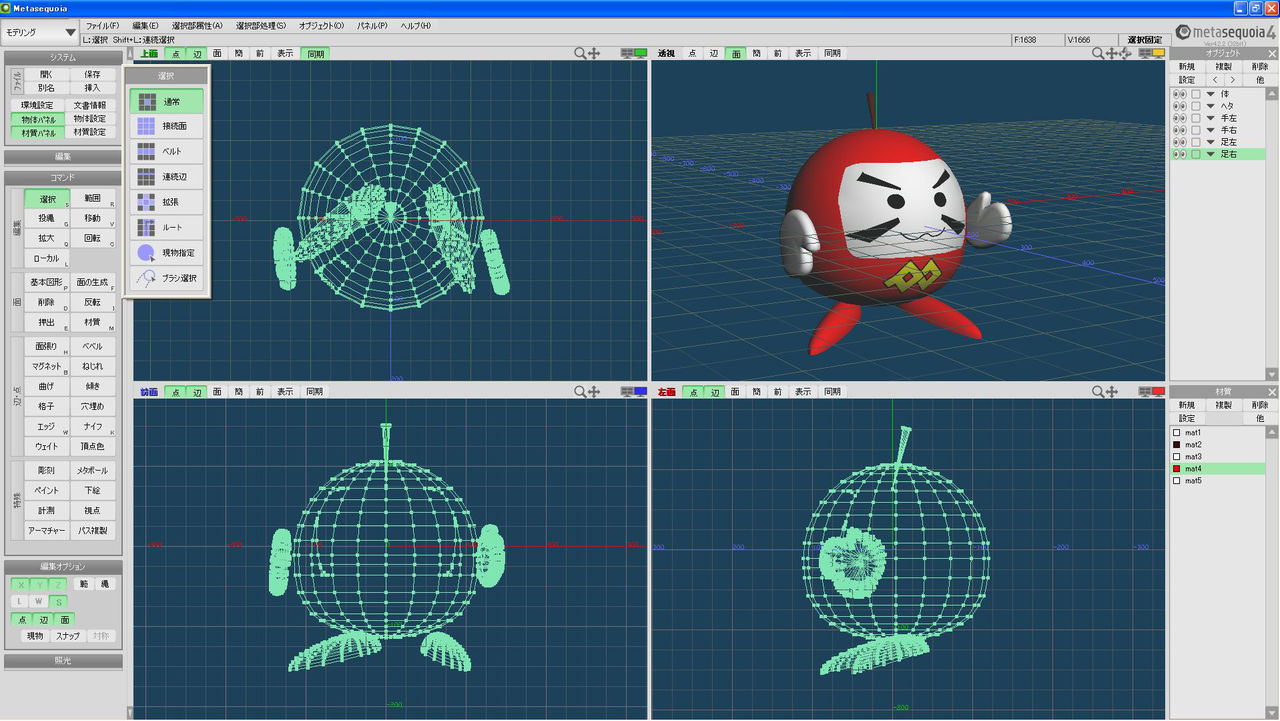Viewport: 1280px width, 721px height.
Task: Toggle S coordinate mode option
Action: [58, 602]
